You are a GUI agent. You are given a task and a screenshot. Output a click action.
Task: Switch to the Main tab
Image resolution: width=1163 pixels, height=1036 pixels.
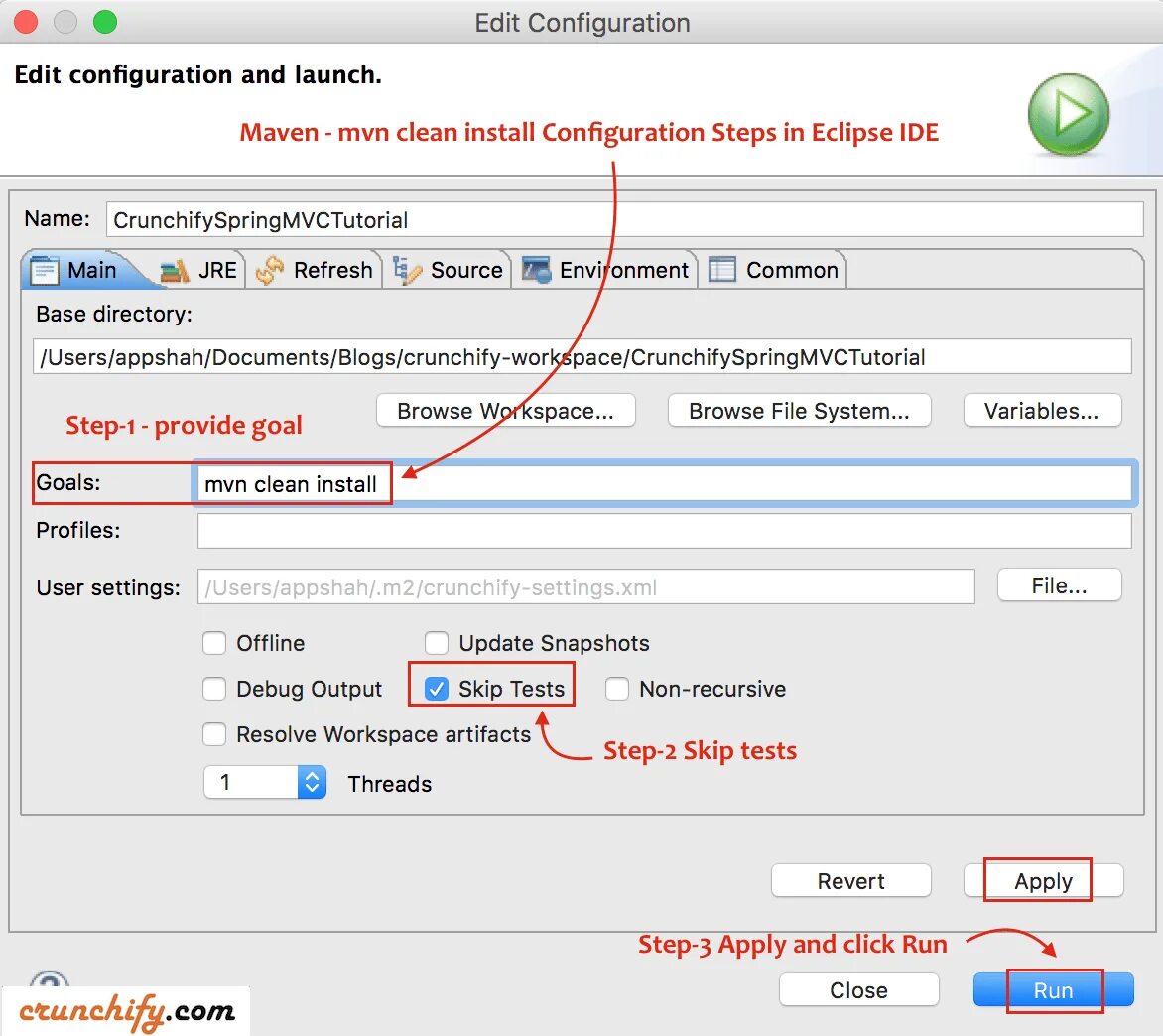[x=89, y=269]
